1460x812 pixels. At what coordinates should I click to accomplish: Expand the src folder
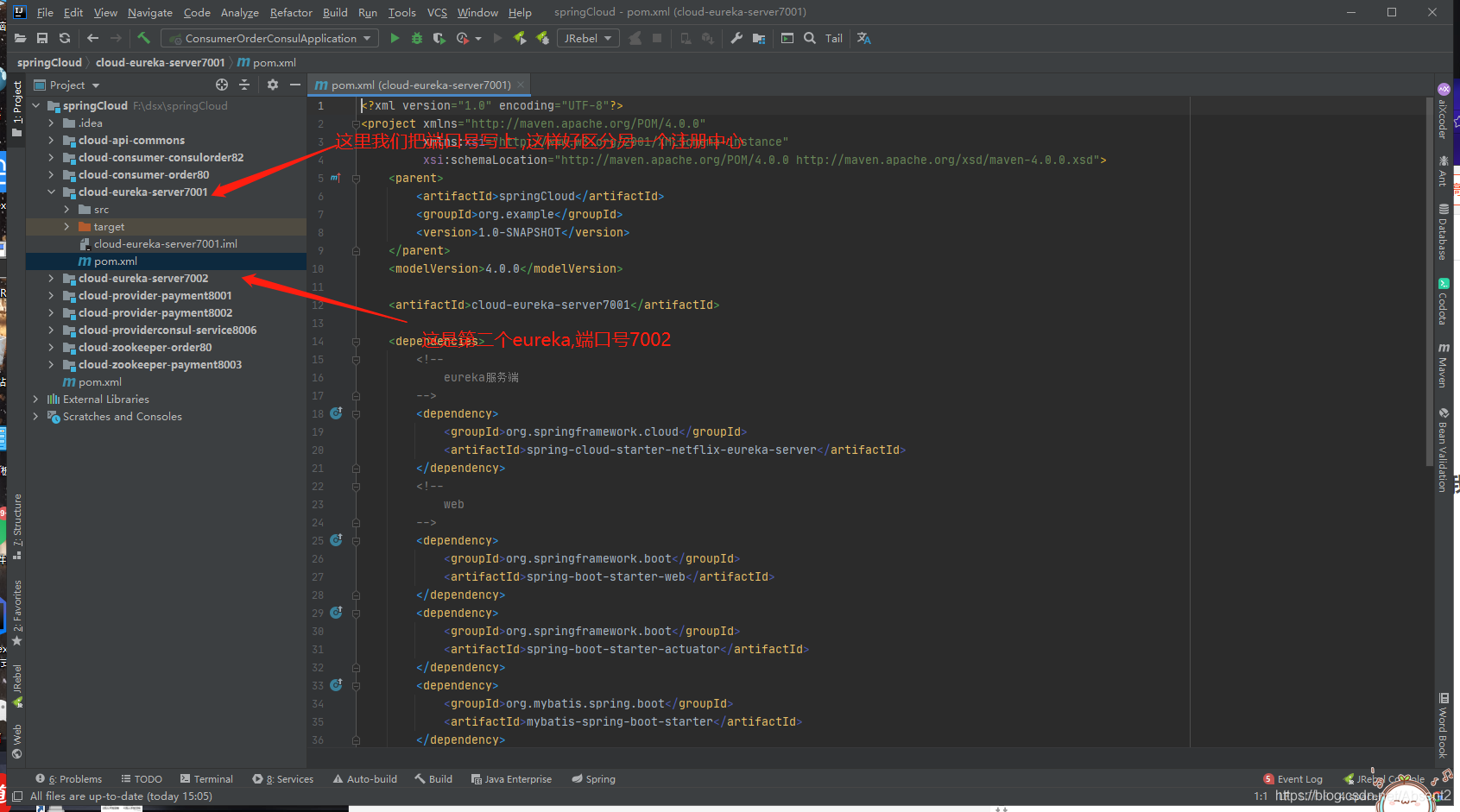(66, 209)
